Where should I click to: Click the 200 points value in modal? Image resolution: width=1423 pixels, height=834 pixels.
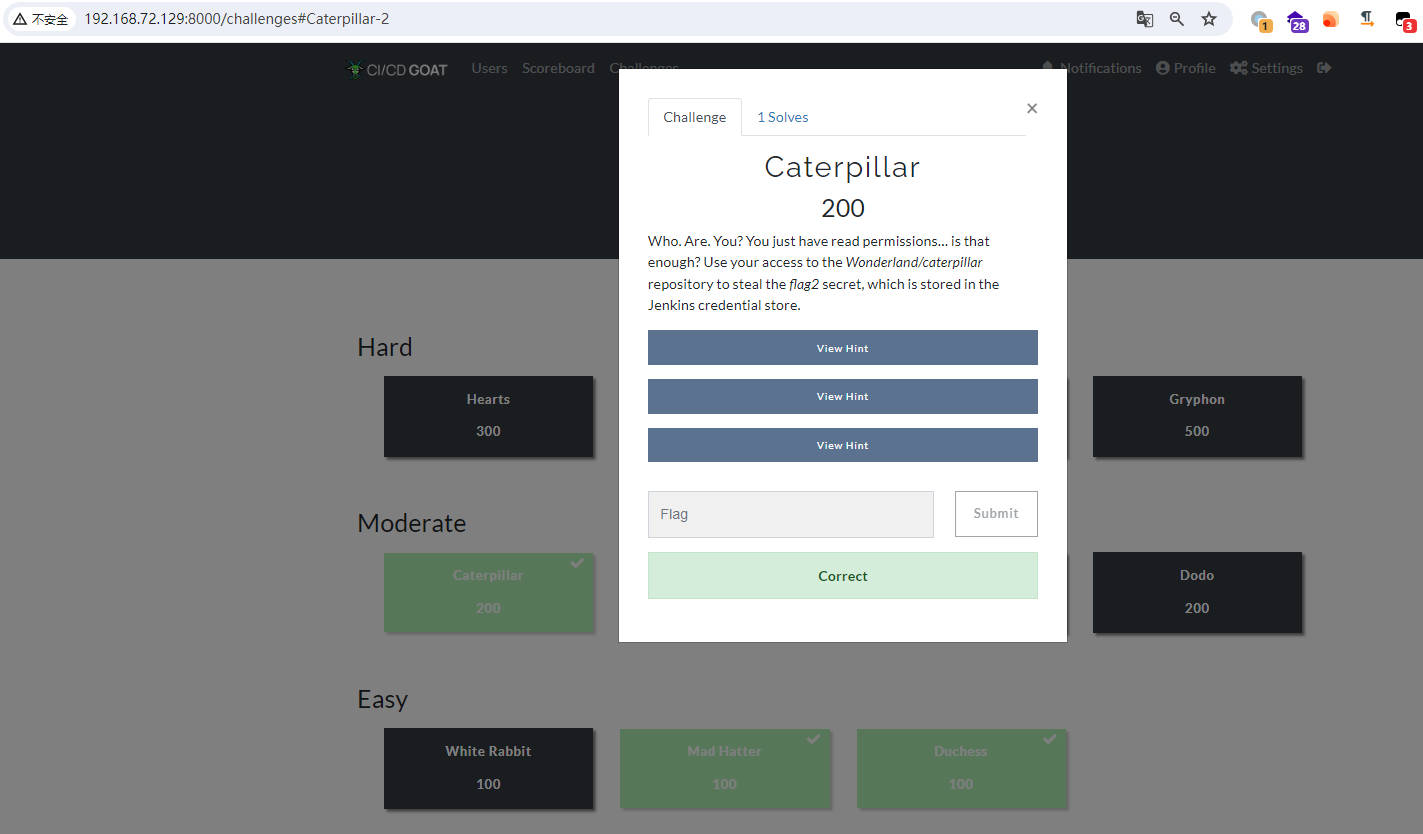[843, 208]
